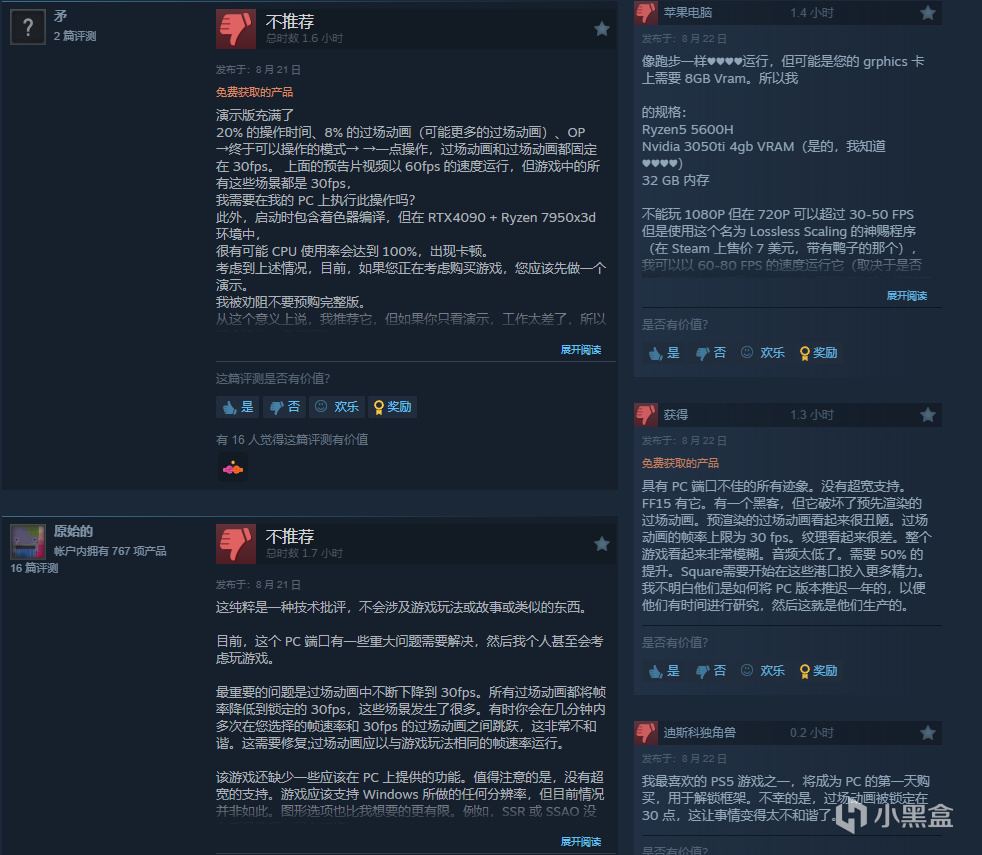Give an 奖励 award to 获得's review
This screenshot has height=855, width=982.
819,671
